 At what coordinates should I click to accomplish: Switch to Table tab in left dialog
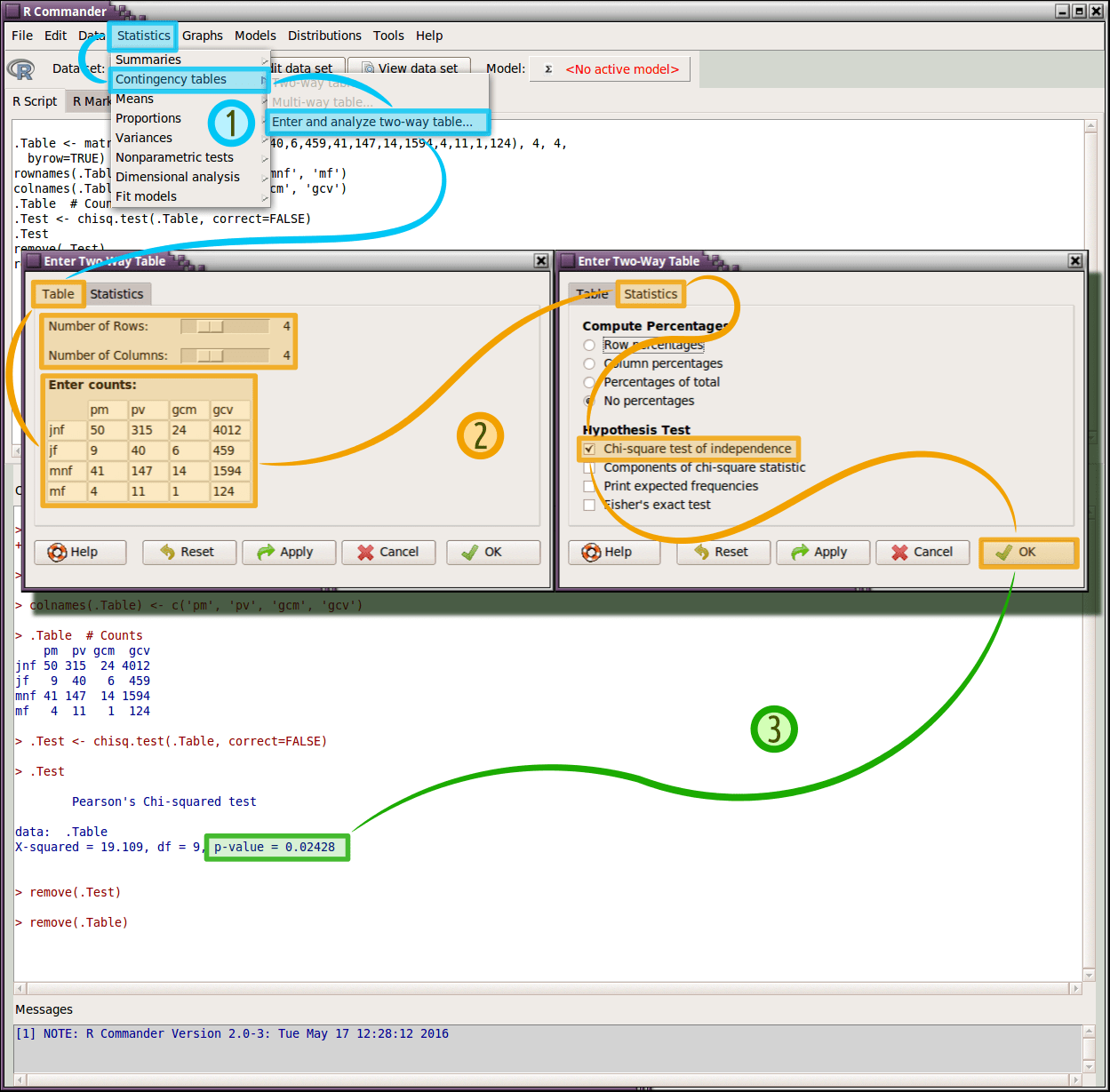(59, 294)
